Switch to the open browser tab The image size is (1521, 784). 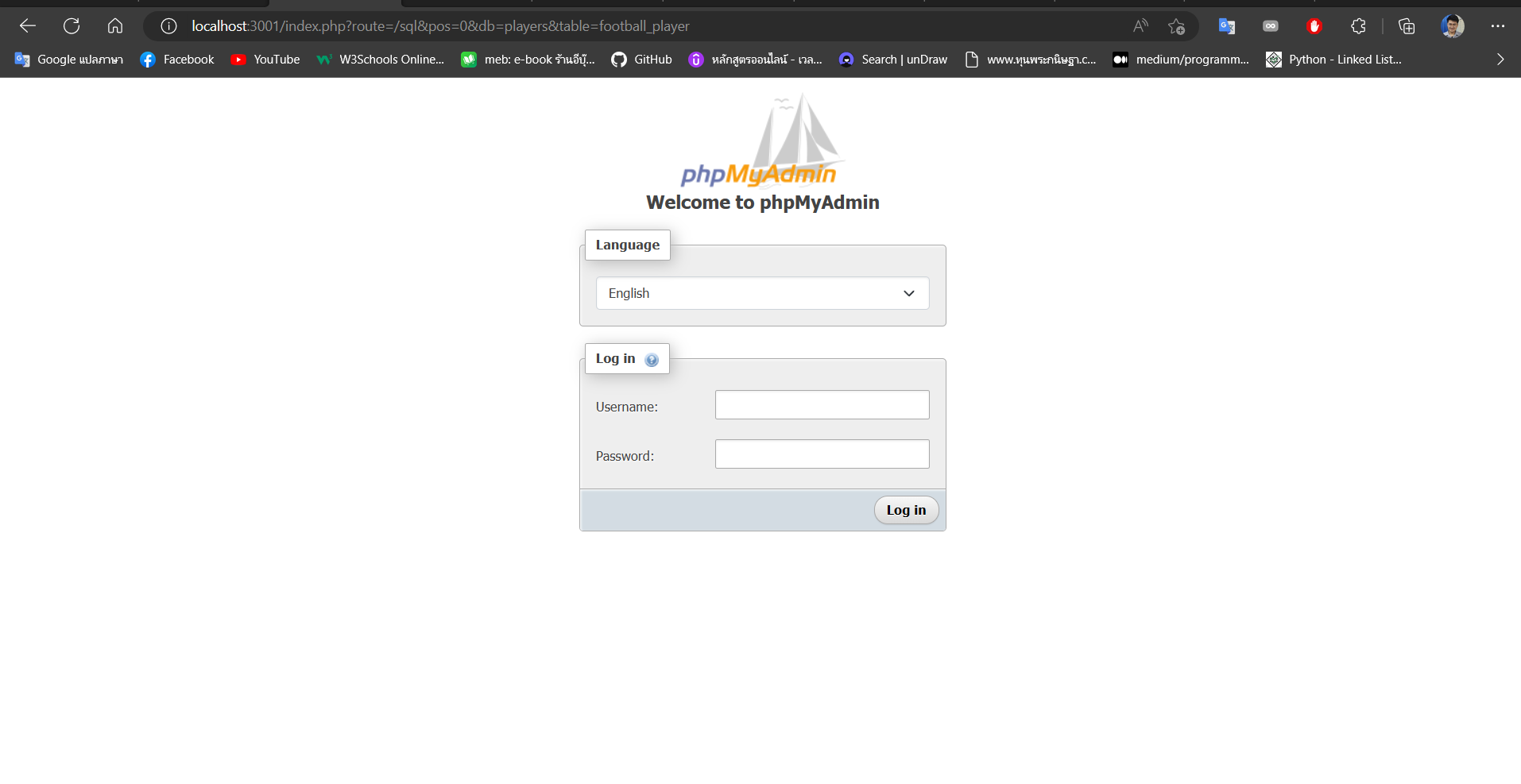coord(334,4)
